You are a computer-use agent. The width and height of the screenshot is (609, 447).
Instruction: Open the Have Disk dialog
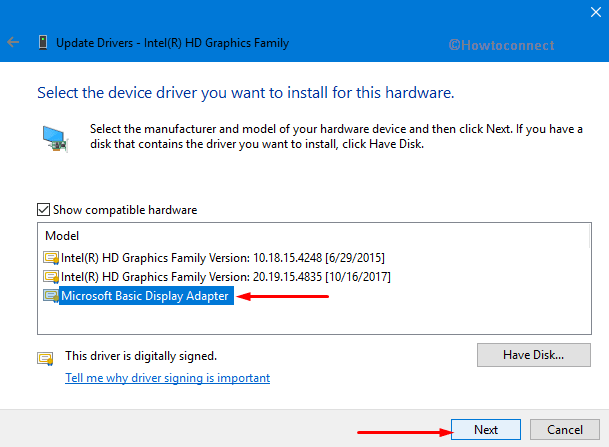point(534,355)
